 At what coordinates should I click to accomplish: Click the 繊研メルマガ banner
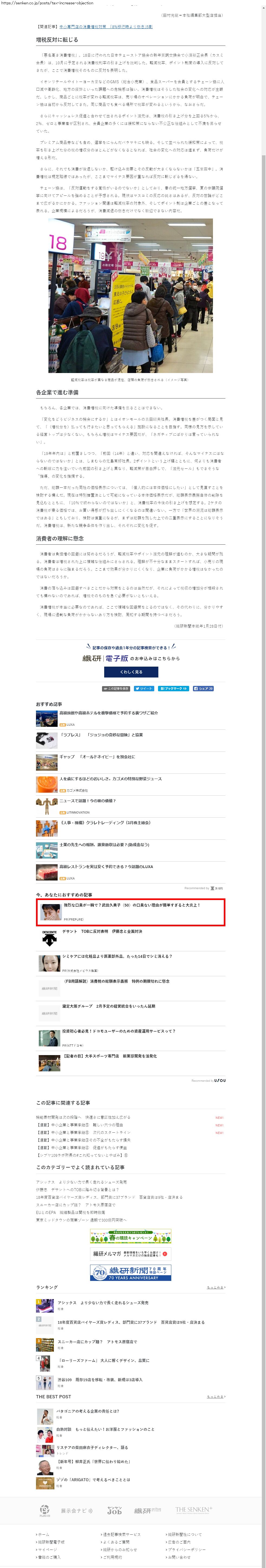coord(131,1254)
